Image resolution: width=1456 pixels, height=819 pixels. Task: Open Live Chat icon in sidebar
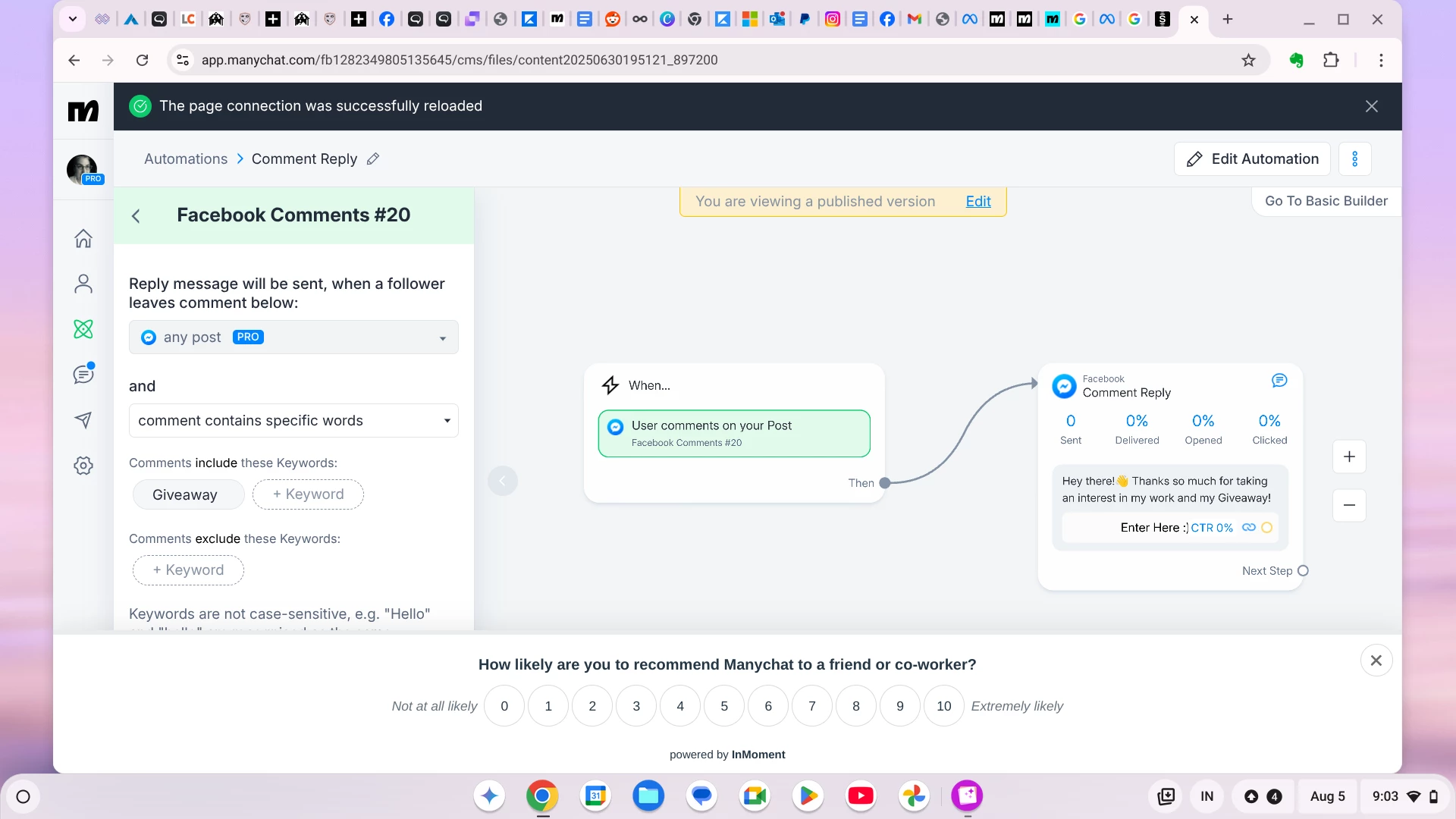click(x=83, y=374)
